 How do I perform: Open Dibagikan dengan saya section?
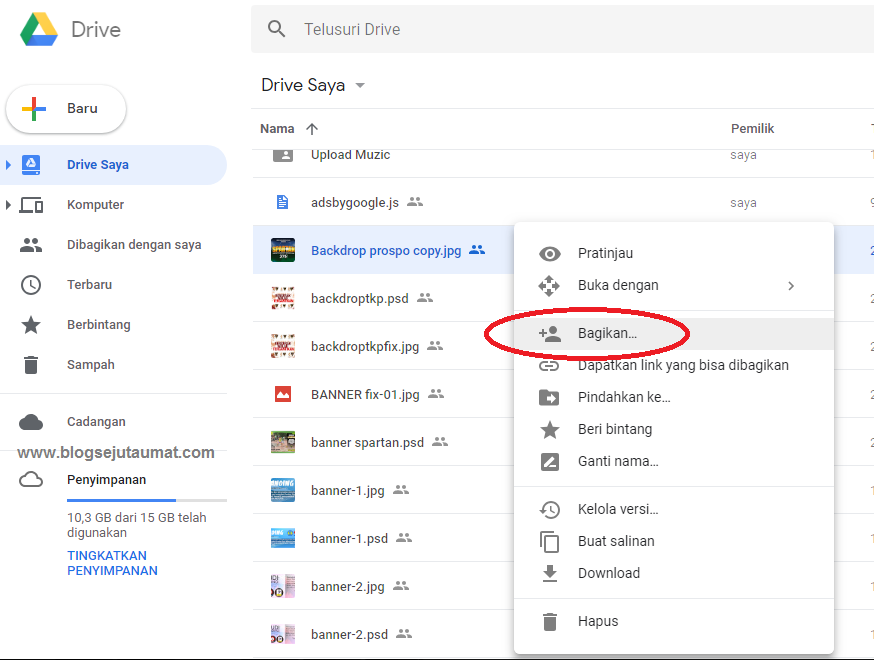pyautogui.click(x=133, y=245)
